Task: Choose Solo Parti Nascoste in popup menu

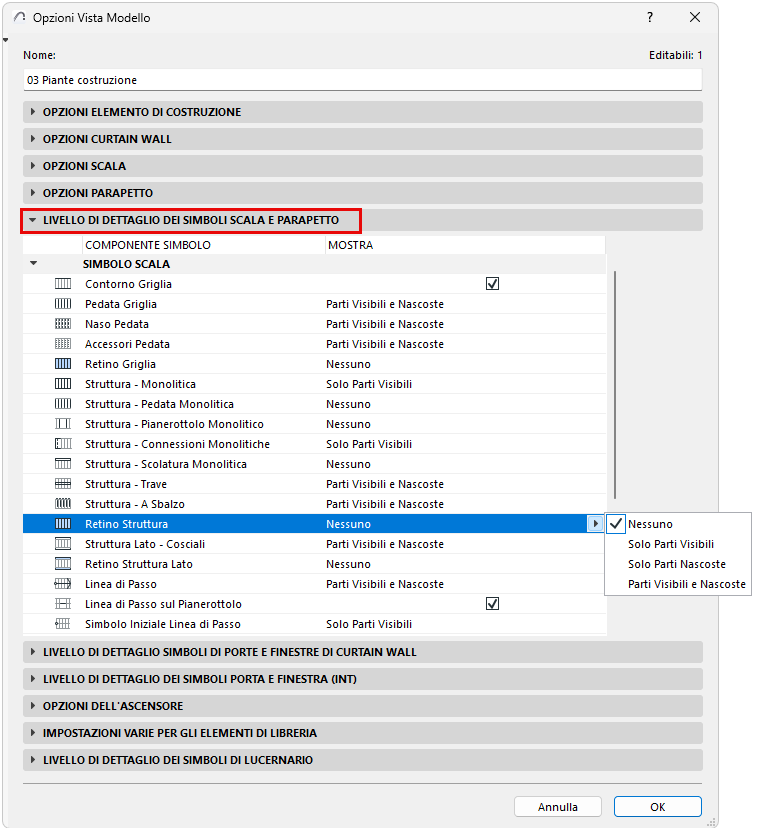Action: coord(678,564)
